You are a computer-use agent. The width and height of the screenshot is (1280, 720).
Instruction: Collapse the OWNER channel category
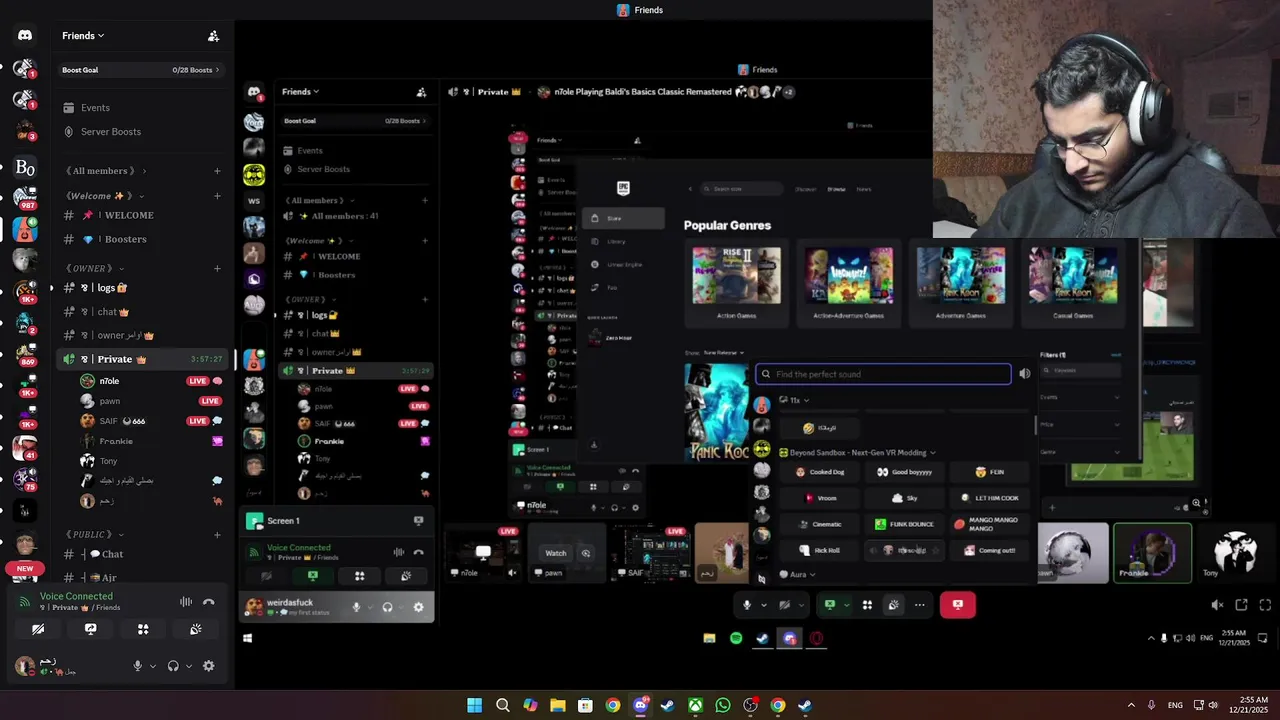coord(95,268)
